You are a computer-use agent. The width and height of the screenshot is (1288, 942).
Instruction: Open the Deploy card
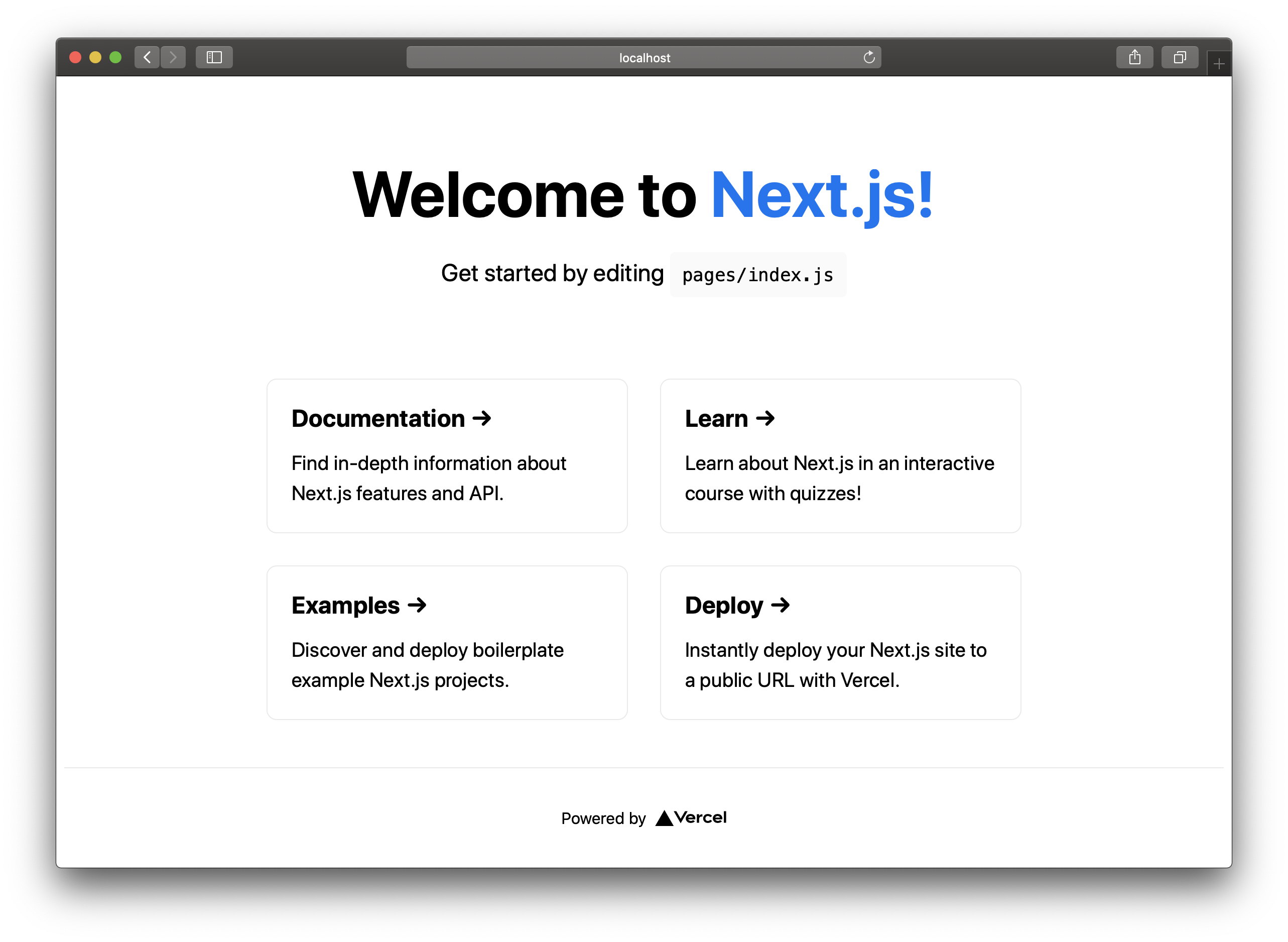coord(840,643)
